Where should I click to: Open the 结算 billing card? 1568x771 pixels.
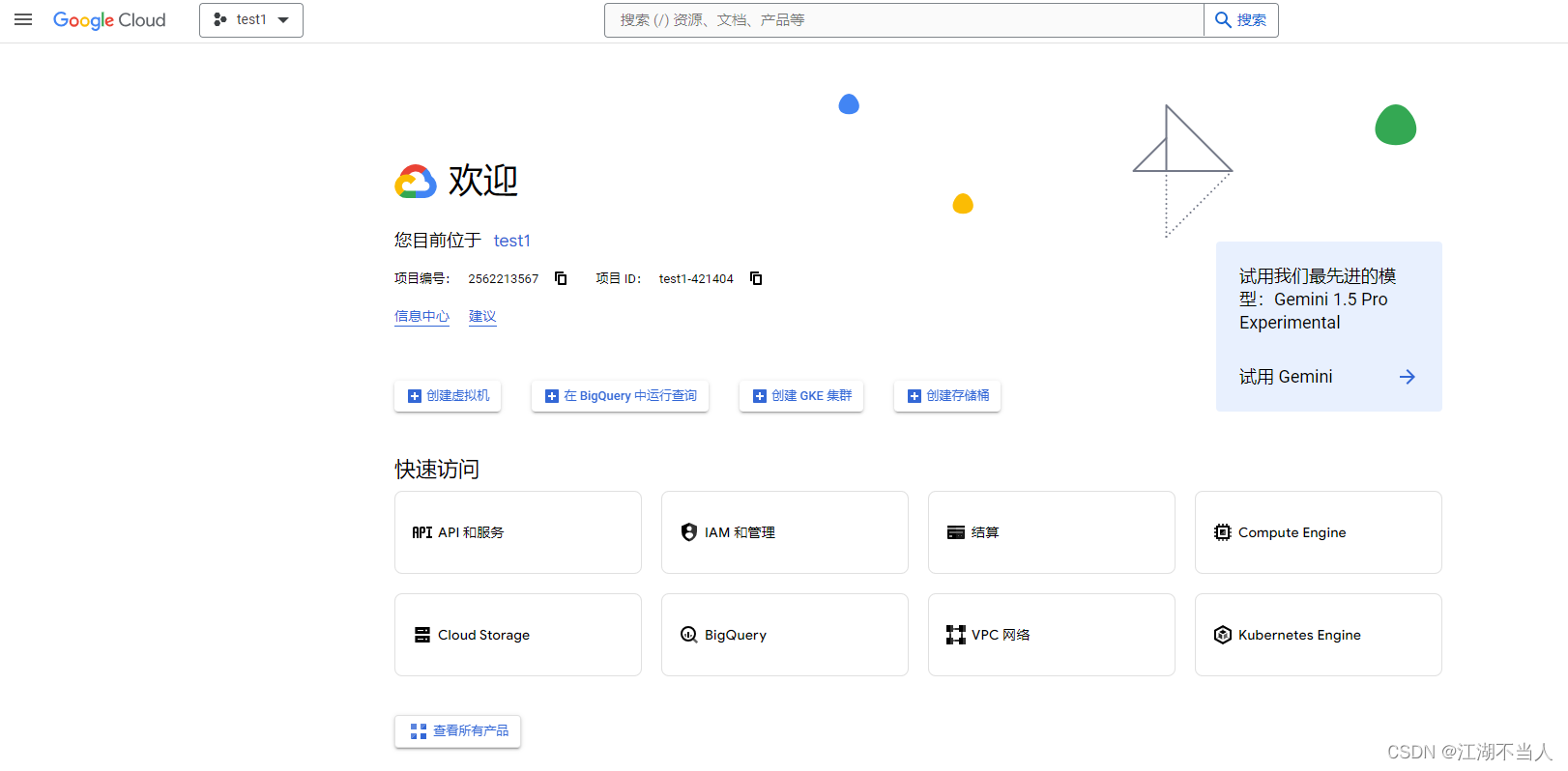[x=1052, y=532]
